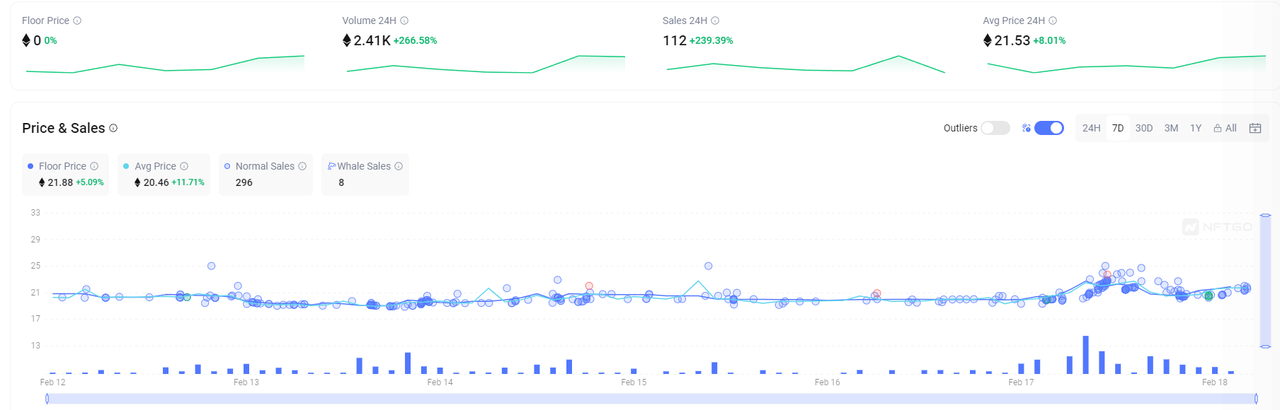Click the Whale Sales info icon
Image resolution: width=1280 pixels, height=410 pixels.
pos(398,166)
